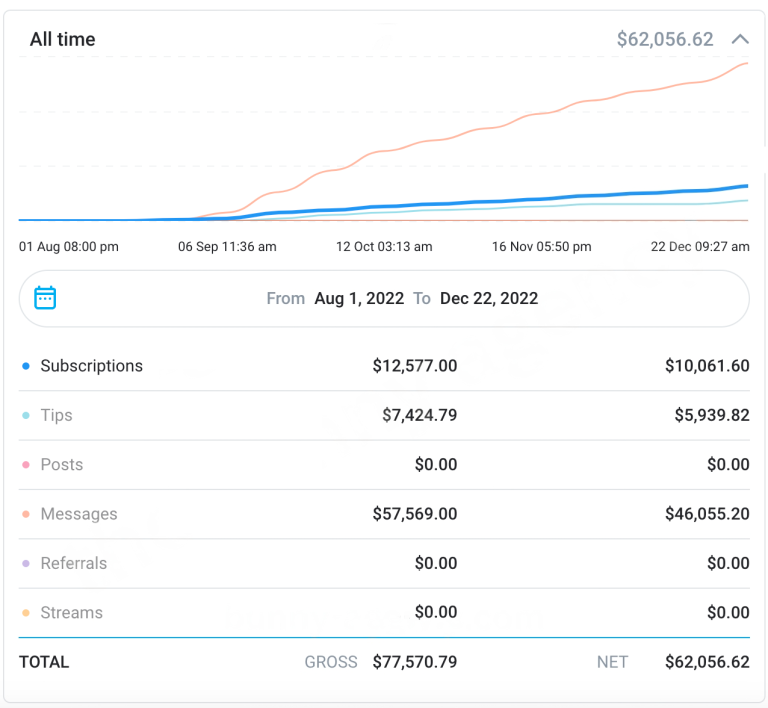The height and width of the screenshot is (708, 768).
Task: Click the All time heading
Action: [62, 40]
